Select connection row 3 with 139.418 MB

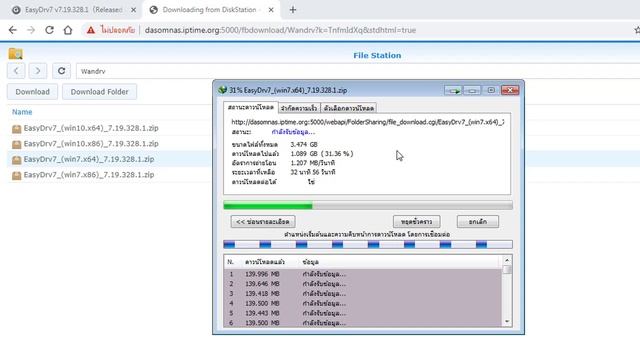(x=363, y=294)
